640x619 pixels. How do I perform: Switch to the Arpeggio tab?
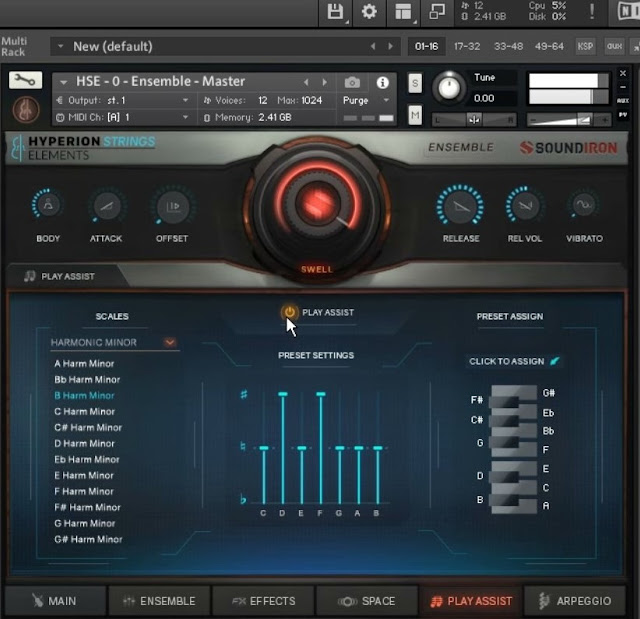[575, 601]
